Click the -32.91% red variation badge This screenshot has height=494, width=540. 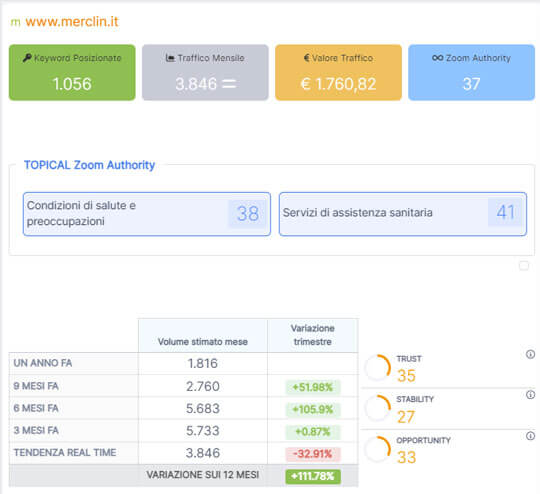click(313, 454)
